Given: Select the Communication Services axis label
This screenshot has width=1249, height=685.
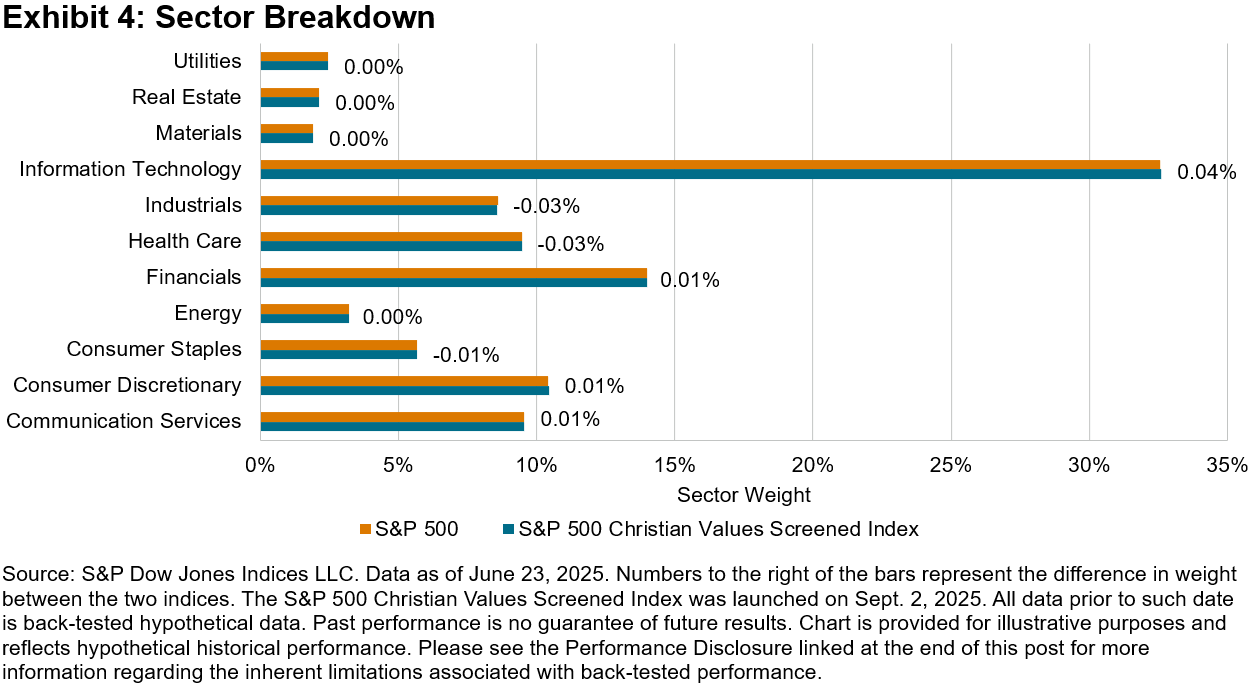Looking at the screenshot, I should tap(124, 421).
